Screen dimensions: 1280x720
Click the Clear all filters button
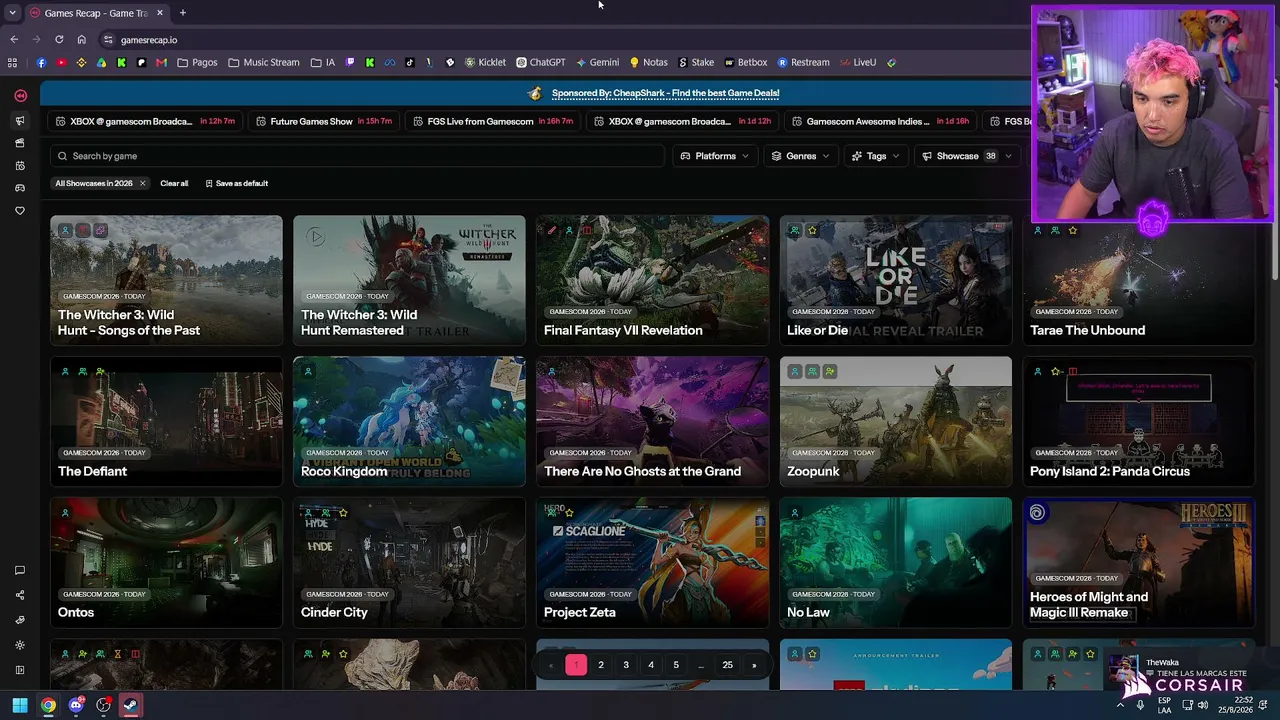(174, 183)
